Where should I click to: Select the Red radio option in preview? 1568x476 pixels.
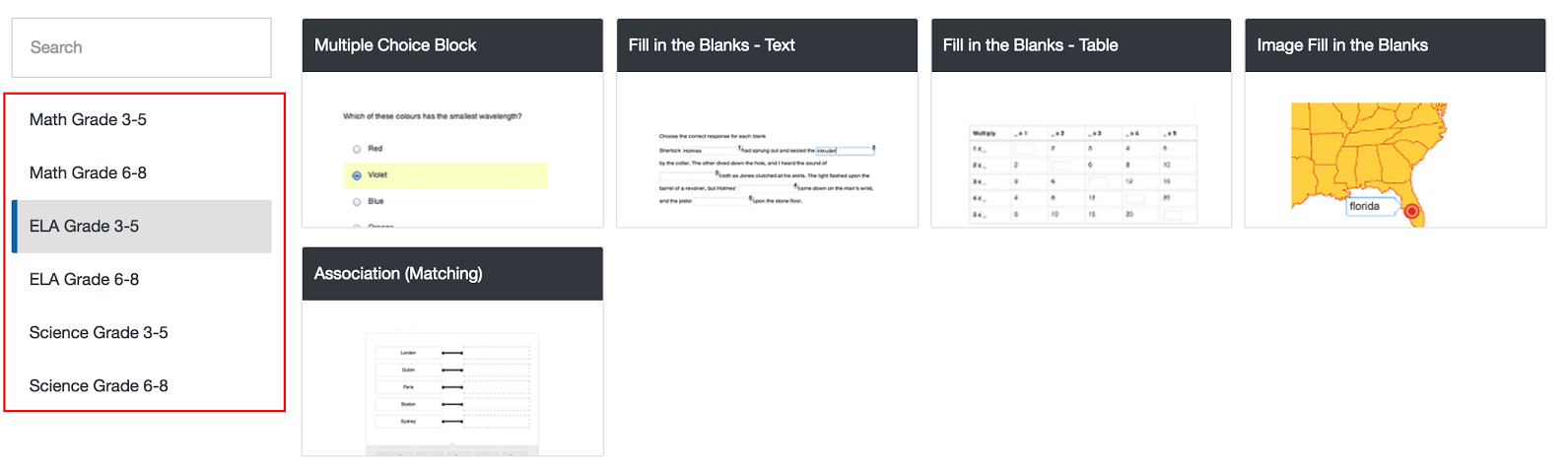click(357, 149)
